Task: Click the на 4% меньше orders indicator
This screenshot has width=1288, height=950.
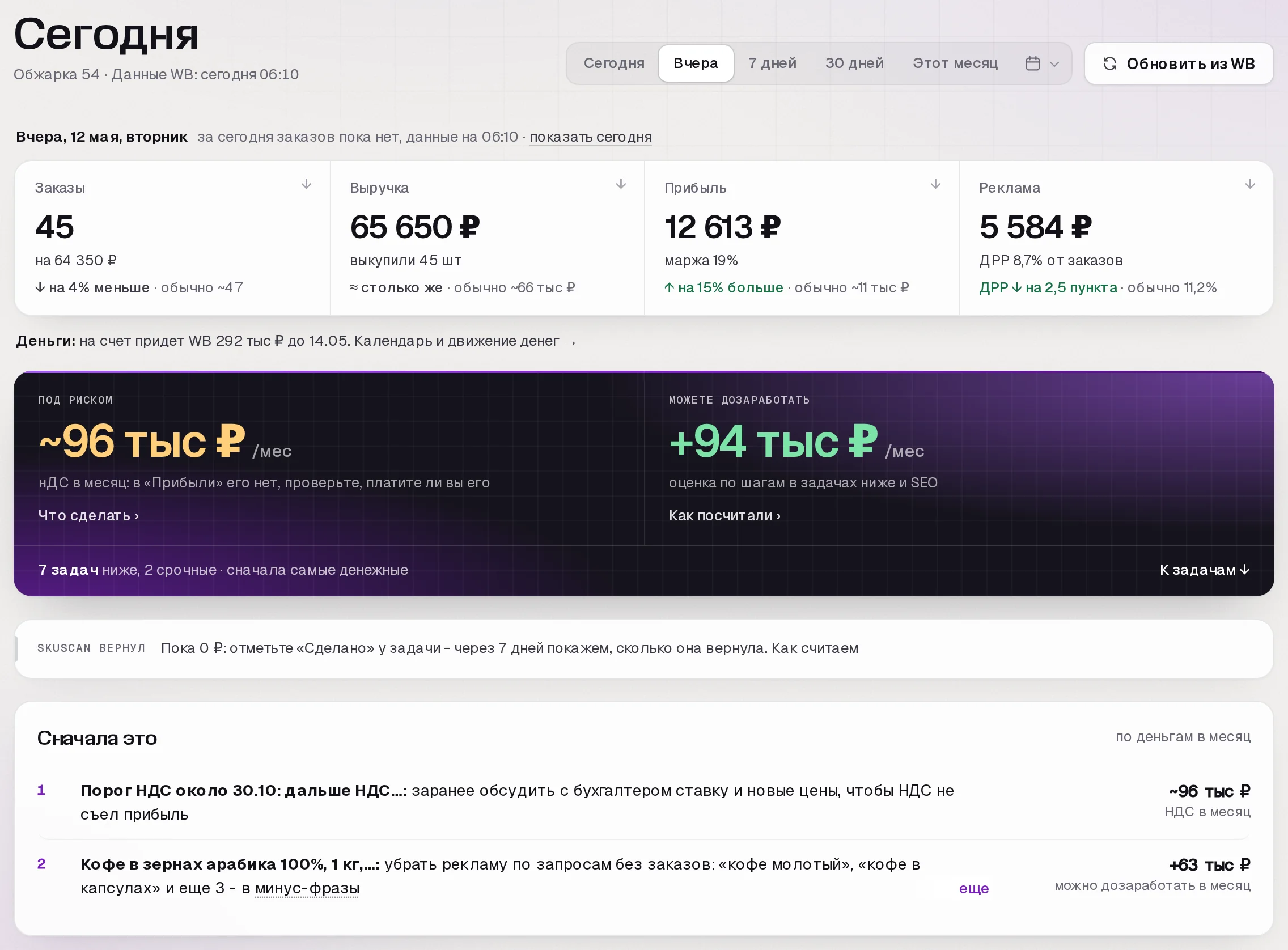Action: 92,287
